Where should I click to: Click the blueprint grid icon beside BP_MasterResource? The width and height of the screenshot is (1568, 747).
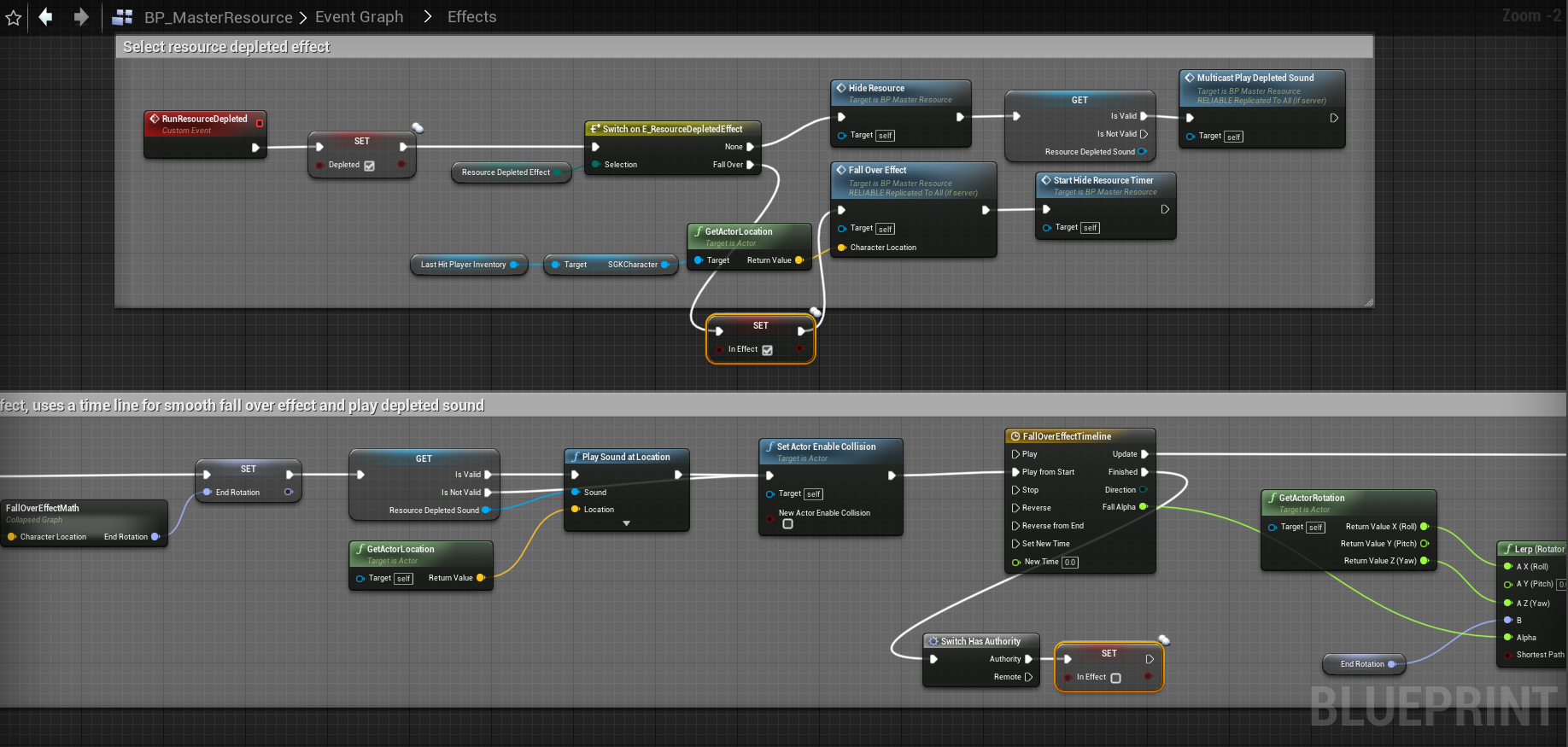click(122, 17)
